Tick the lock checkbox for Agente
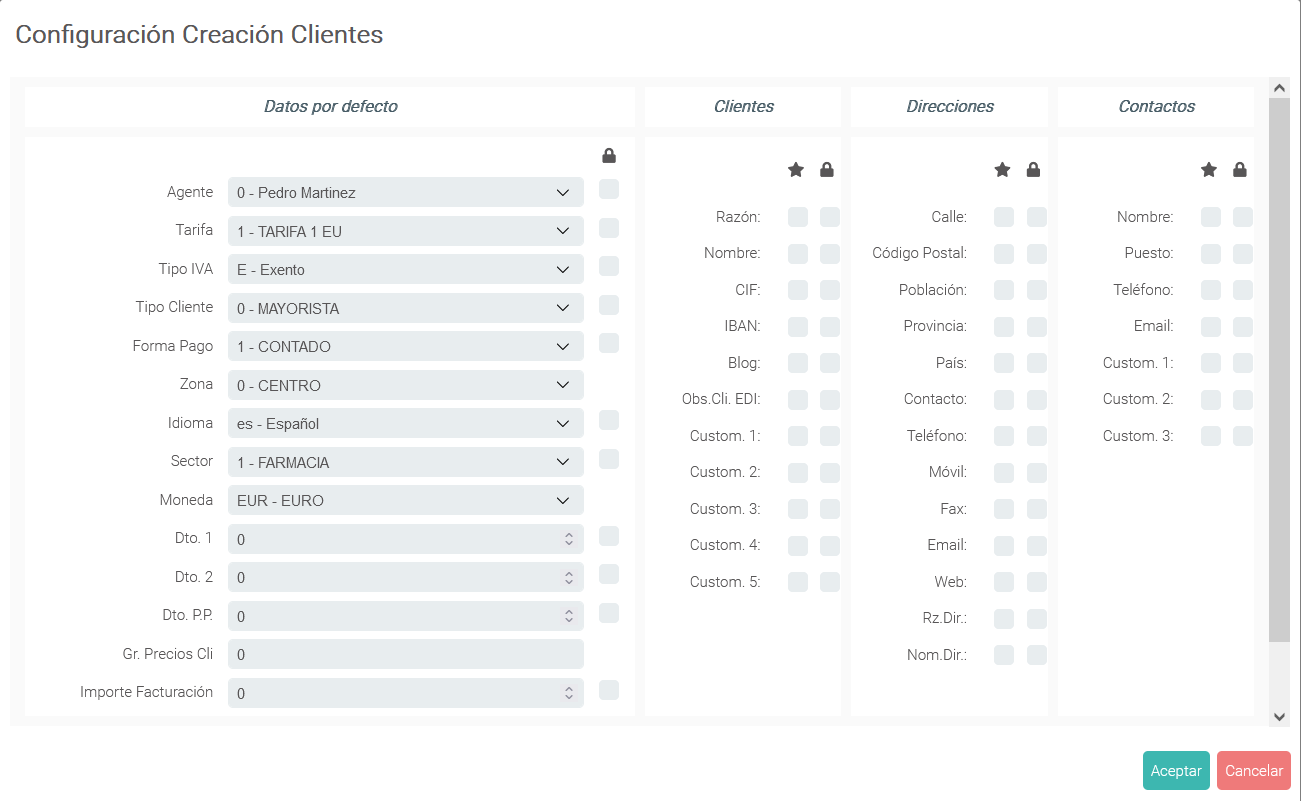Screen dimensions: 1301x801 coord(609,189)
